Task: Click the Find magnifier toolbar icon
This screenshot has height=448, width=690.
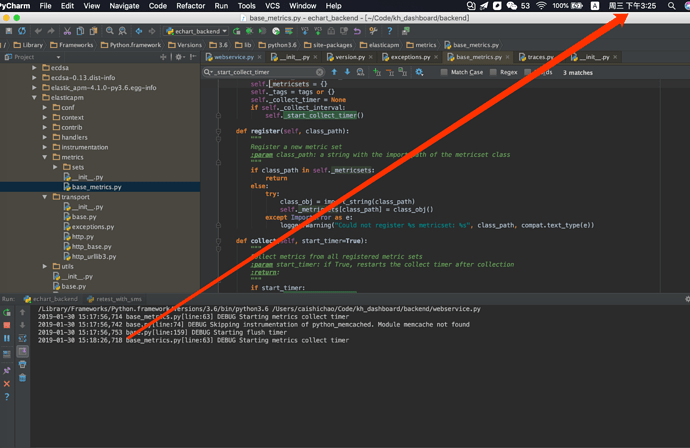Action: coord(110,31)
